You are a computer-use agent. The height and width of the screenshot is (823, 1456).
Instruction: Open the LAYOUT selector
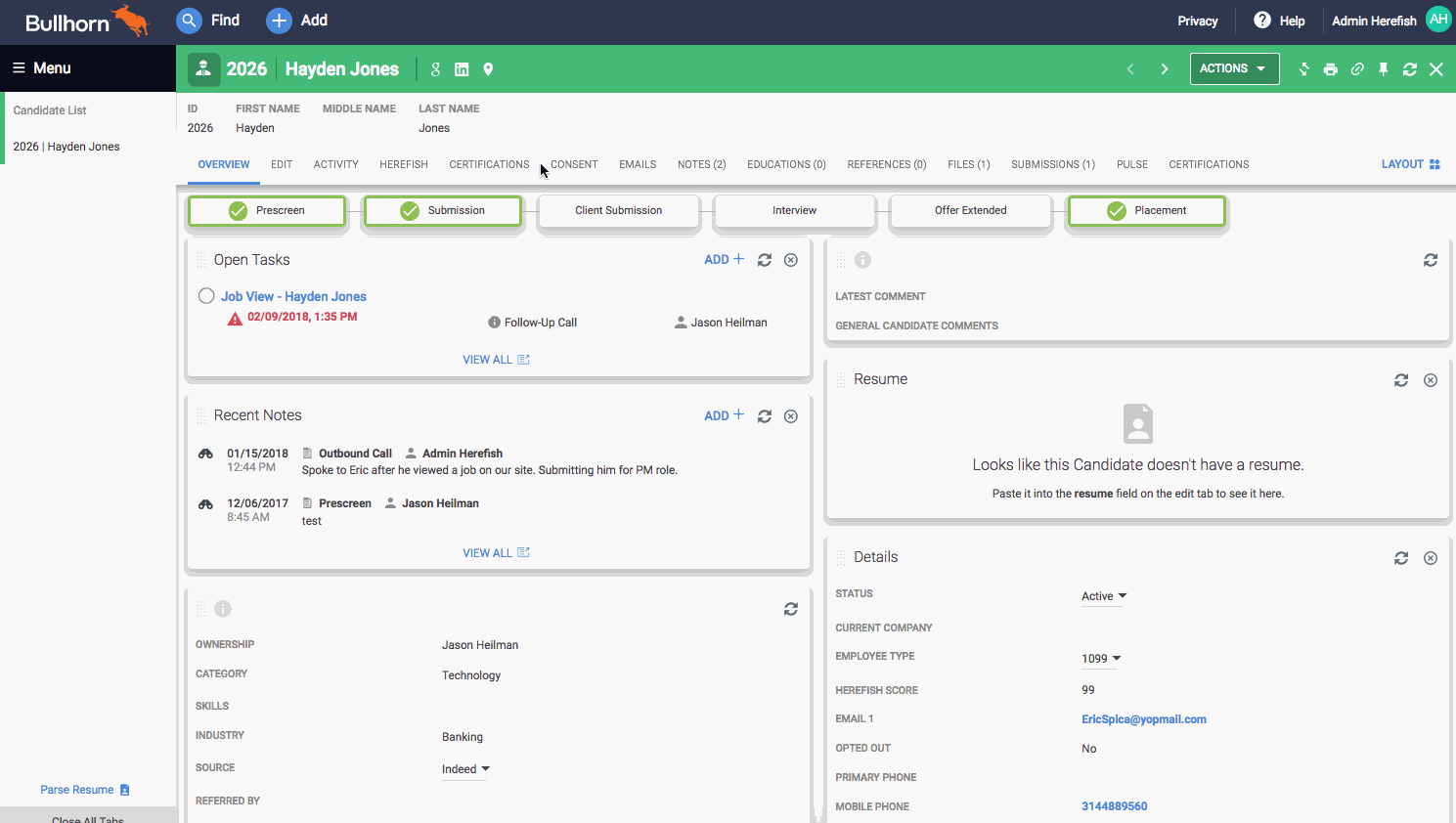(x=1411, y=164)
